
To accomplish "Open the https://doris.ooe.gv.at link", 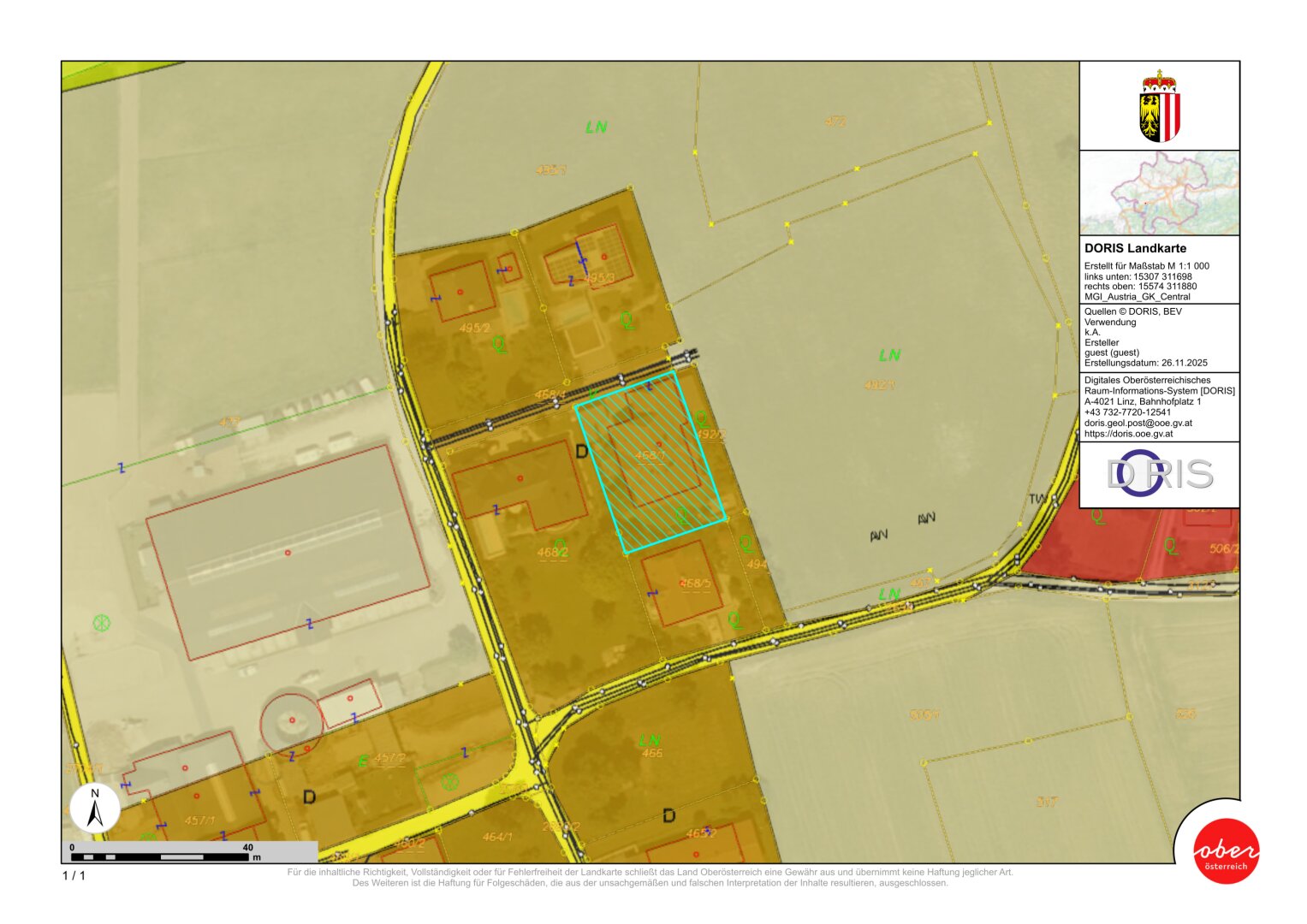I will click(1128, 434).
